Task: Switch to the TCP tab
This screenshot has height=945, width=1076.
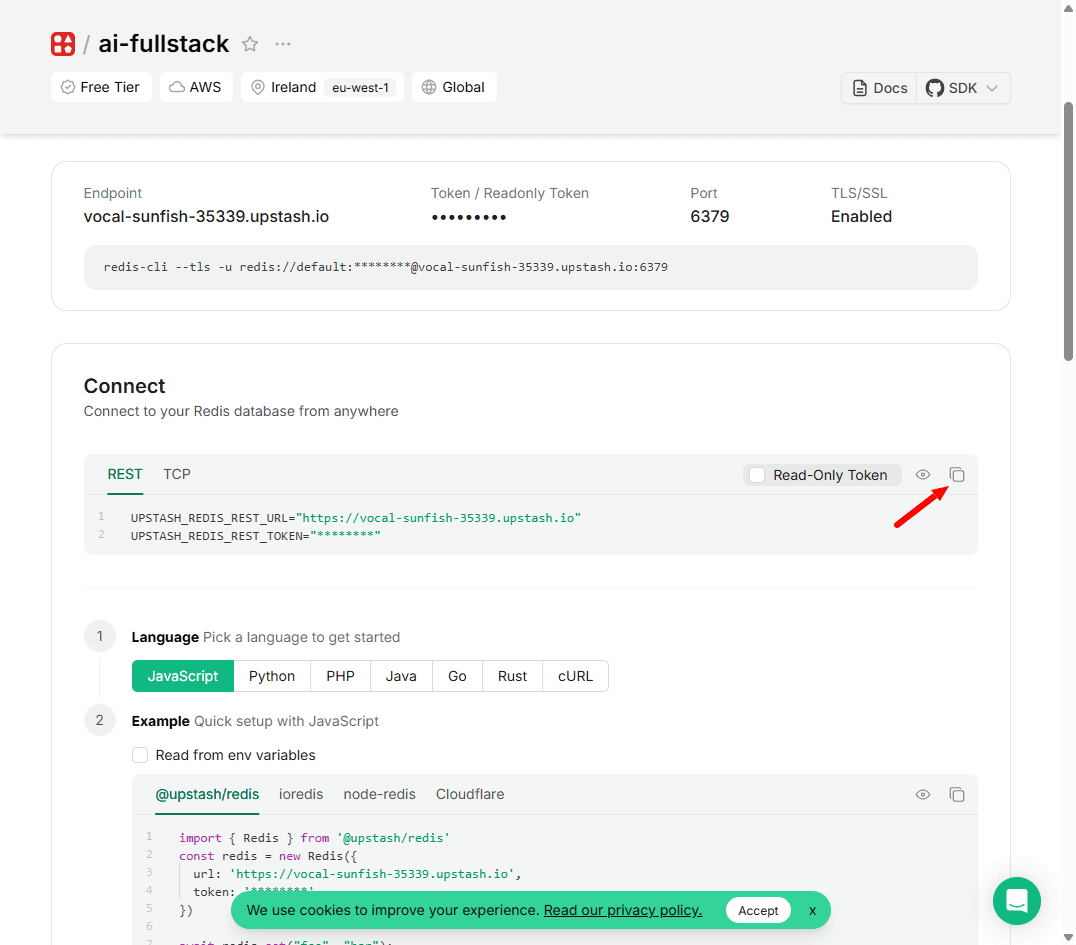Action: 177,474
